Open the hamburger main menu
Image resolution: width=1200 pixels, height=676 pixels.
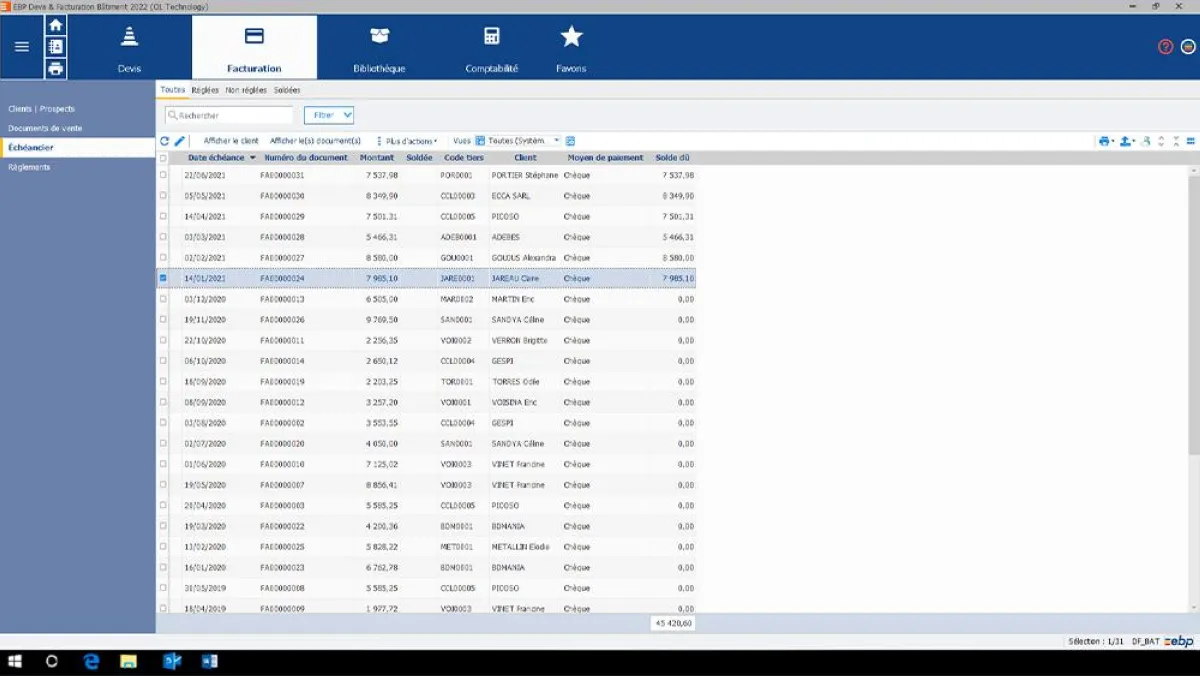22,47
